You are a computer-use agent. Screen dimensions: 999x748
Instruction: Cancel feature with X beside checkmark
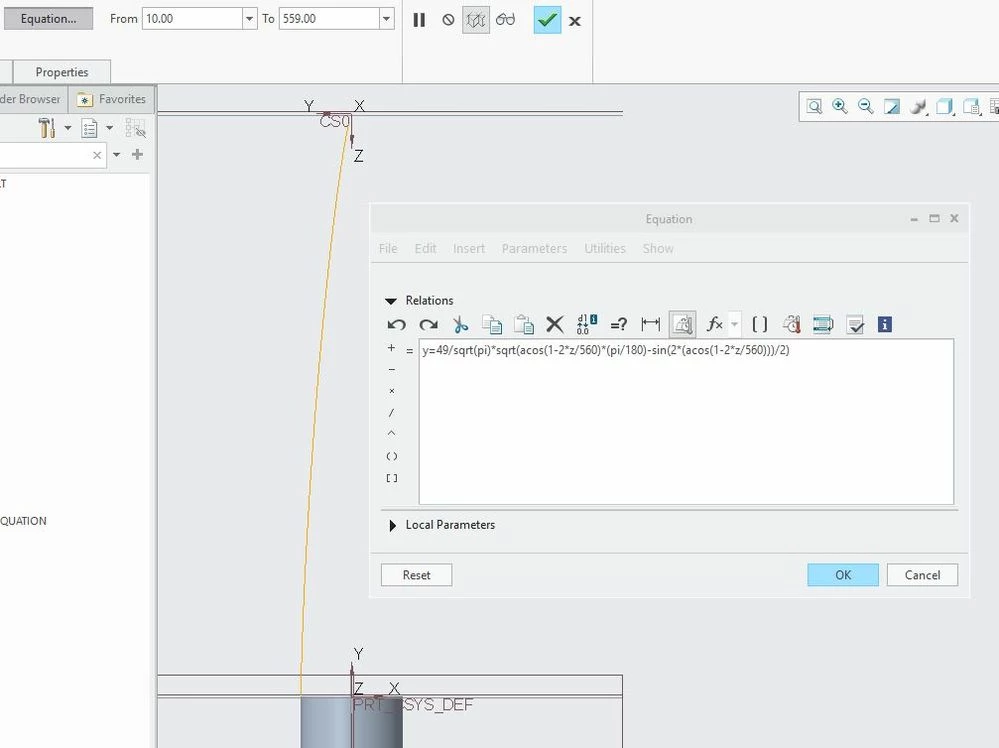575,21
